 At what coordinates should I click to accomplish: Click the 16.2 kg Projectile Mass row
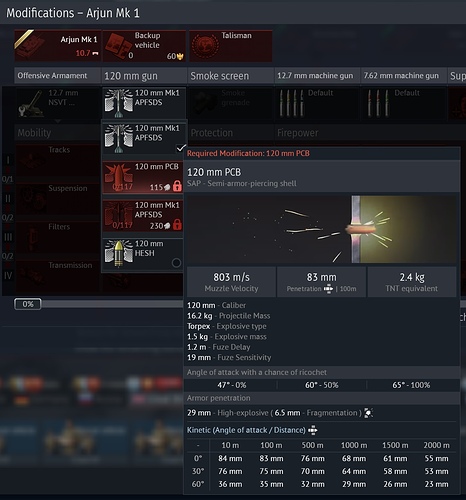(x=229, y=316)
